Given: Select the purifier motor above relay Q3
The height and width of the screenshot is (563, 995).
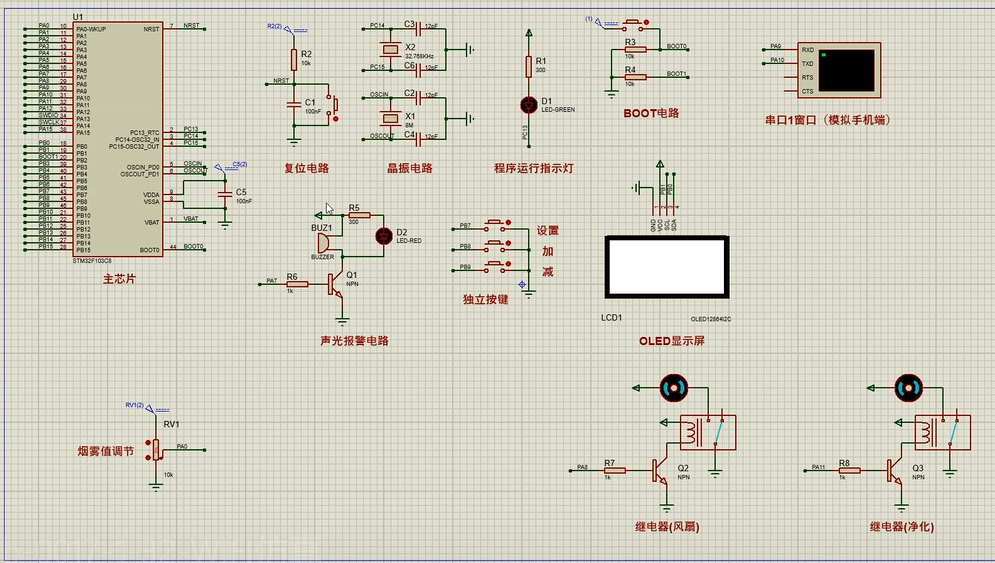Looking at the screenshot, I should click(908, 388).
